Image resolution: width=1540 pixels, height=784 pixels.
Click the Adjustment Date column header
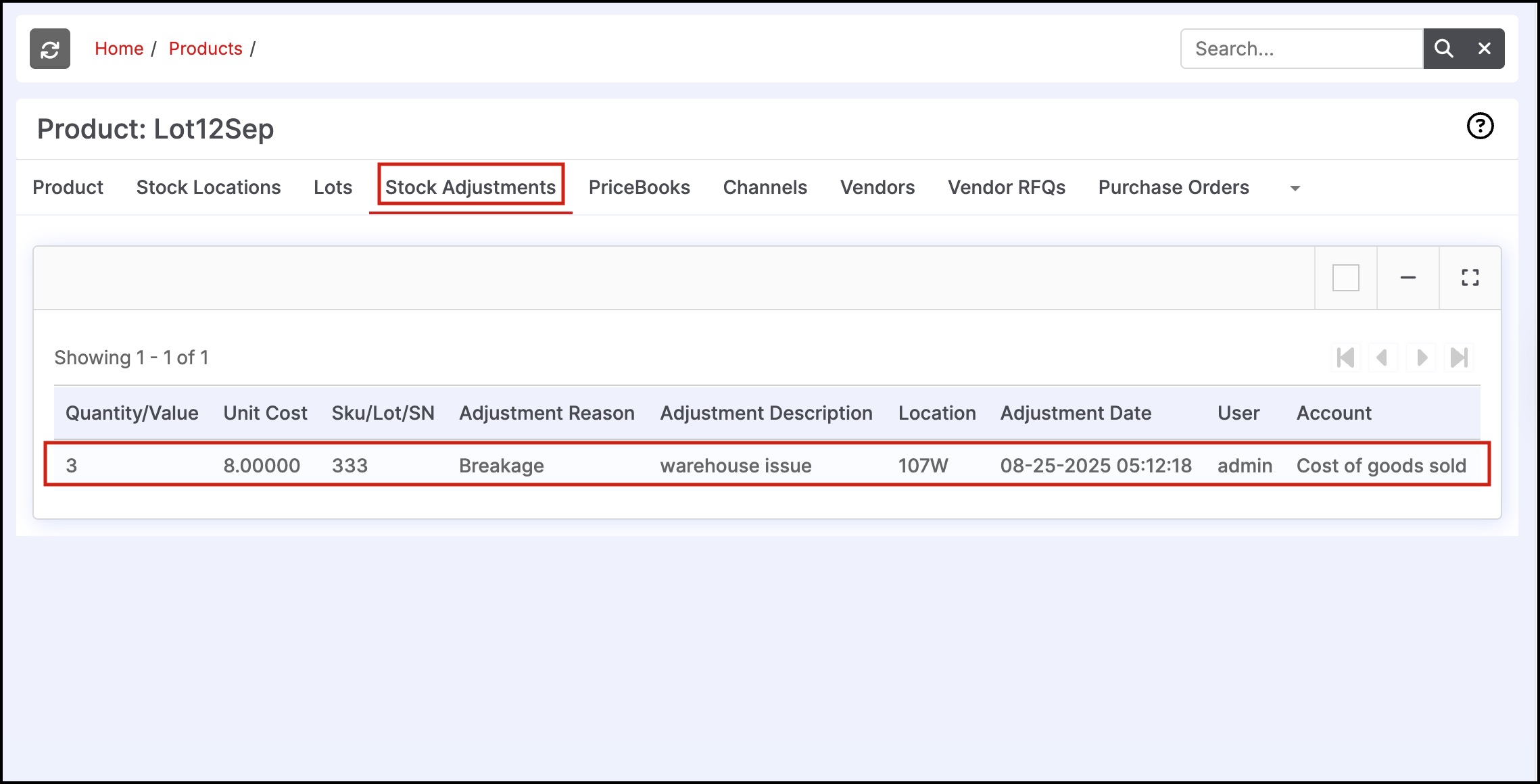(1076, 413)
